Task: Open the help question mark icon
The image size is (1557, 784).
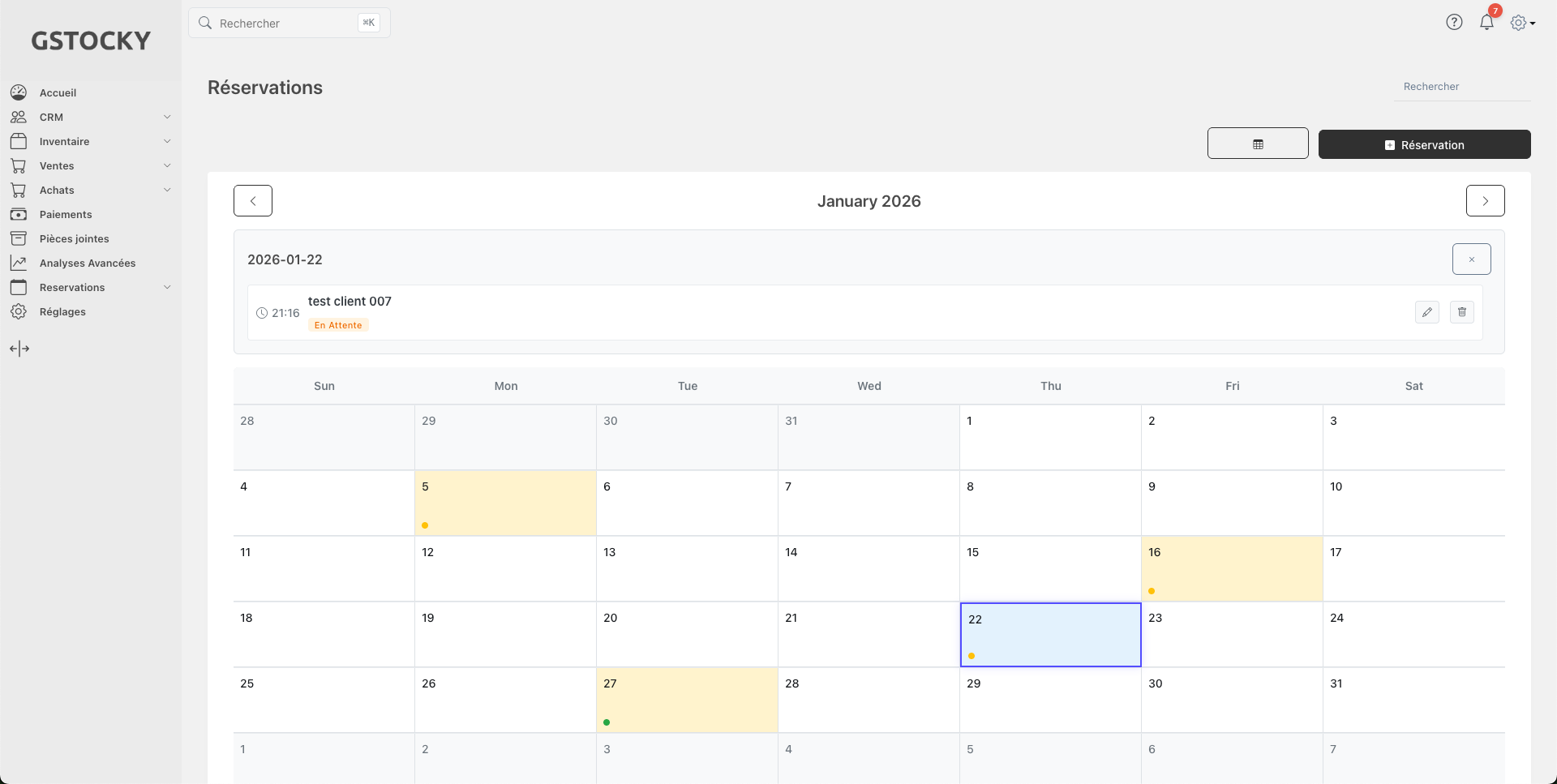Action: pos(1454,23)
